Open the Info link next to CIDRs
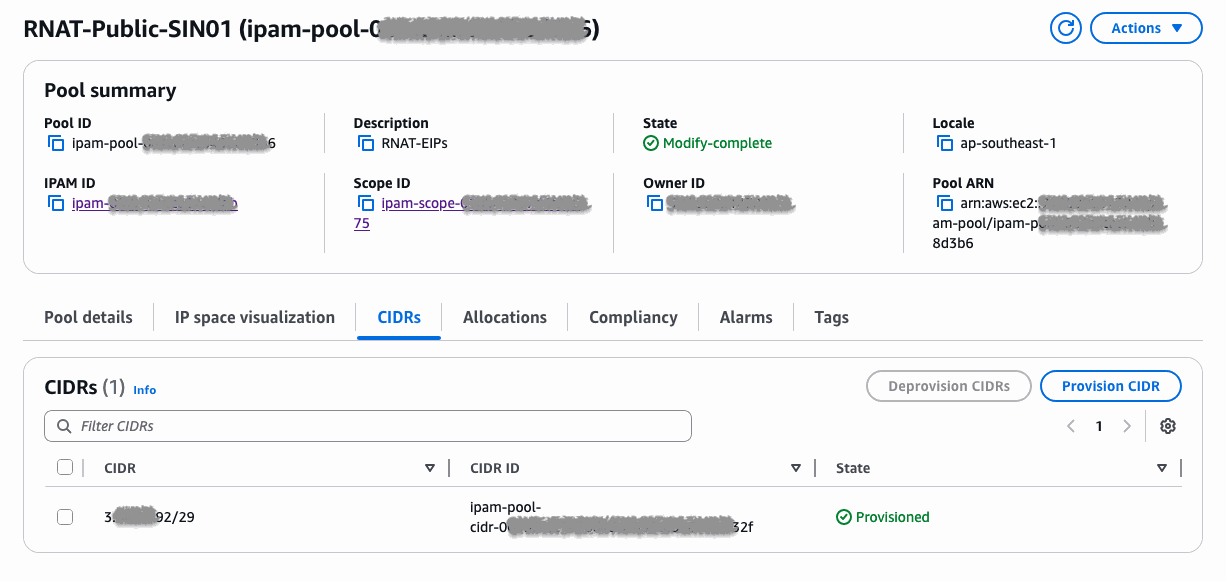This screenshot has width=1226, height=582. click(x=144, y=390)
